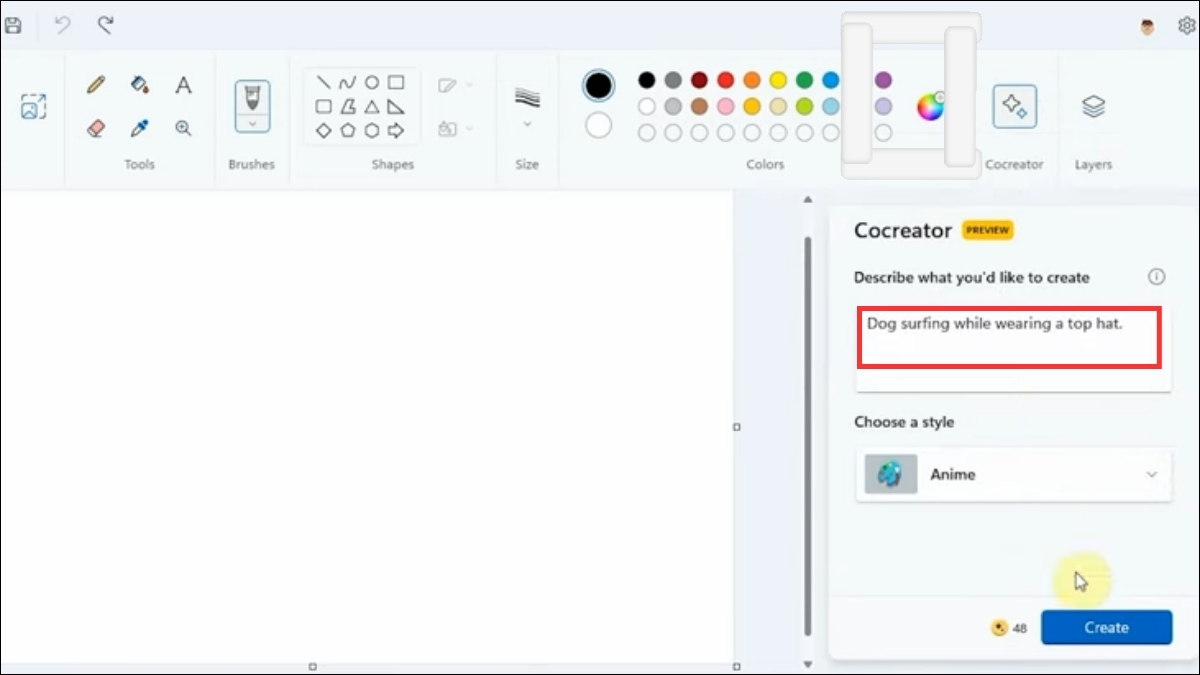The image size is (1200, 675).
Task: Click the info icon beside description label
Action: tap(1157, 277)
